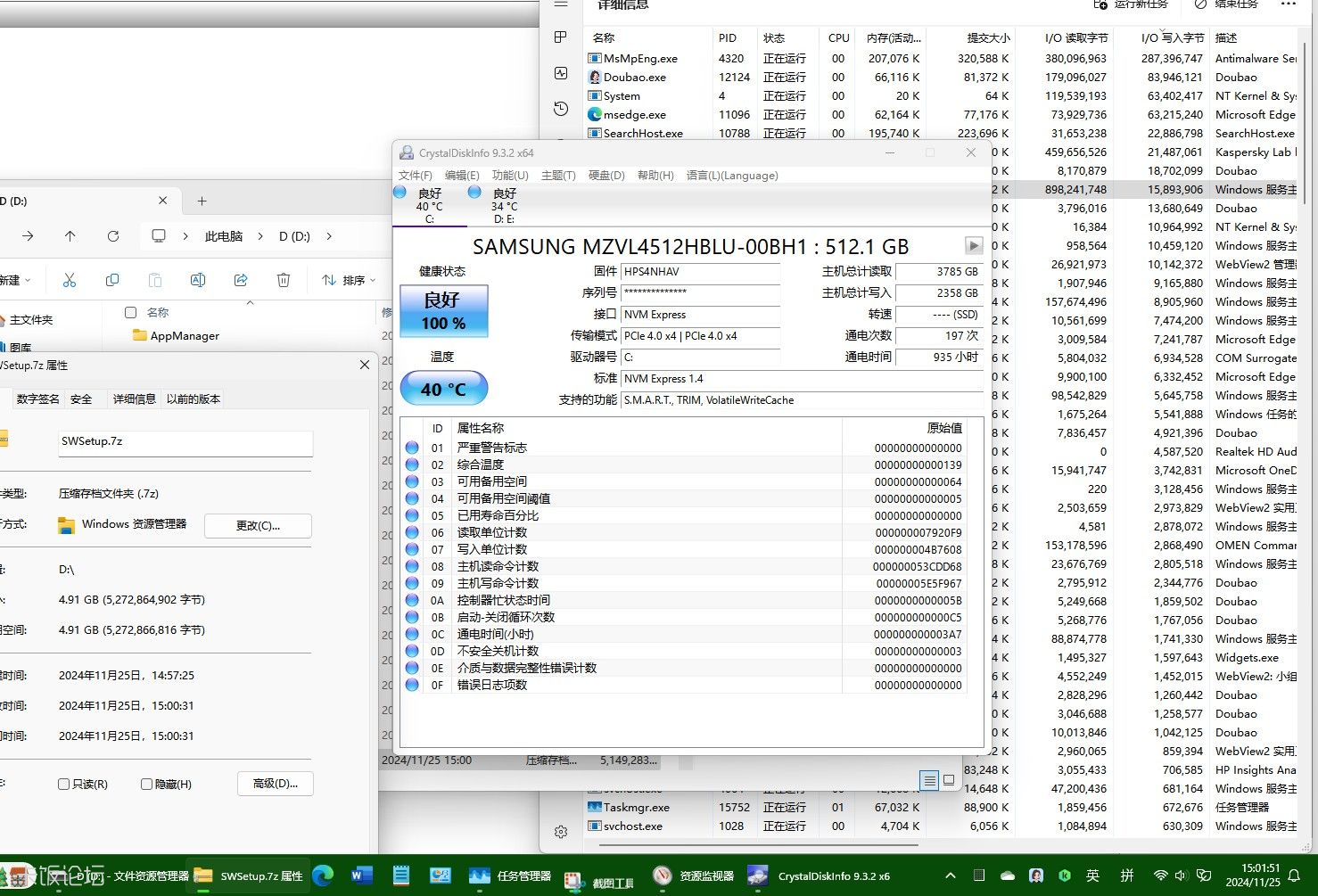Sort Task Manager by PID column

point(728,37)
